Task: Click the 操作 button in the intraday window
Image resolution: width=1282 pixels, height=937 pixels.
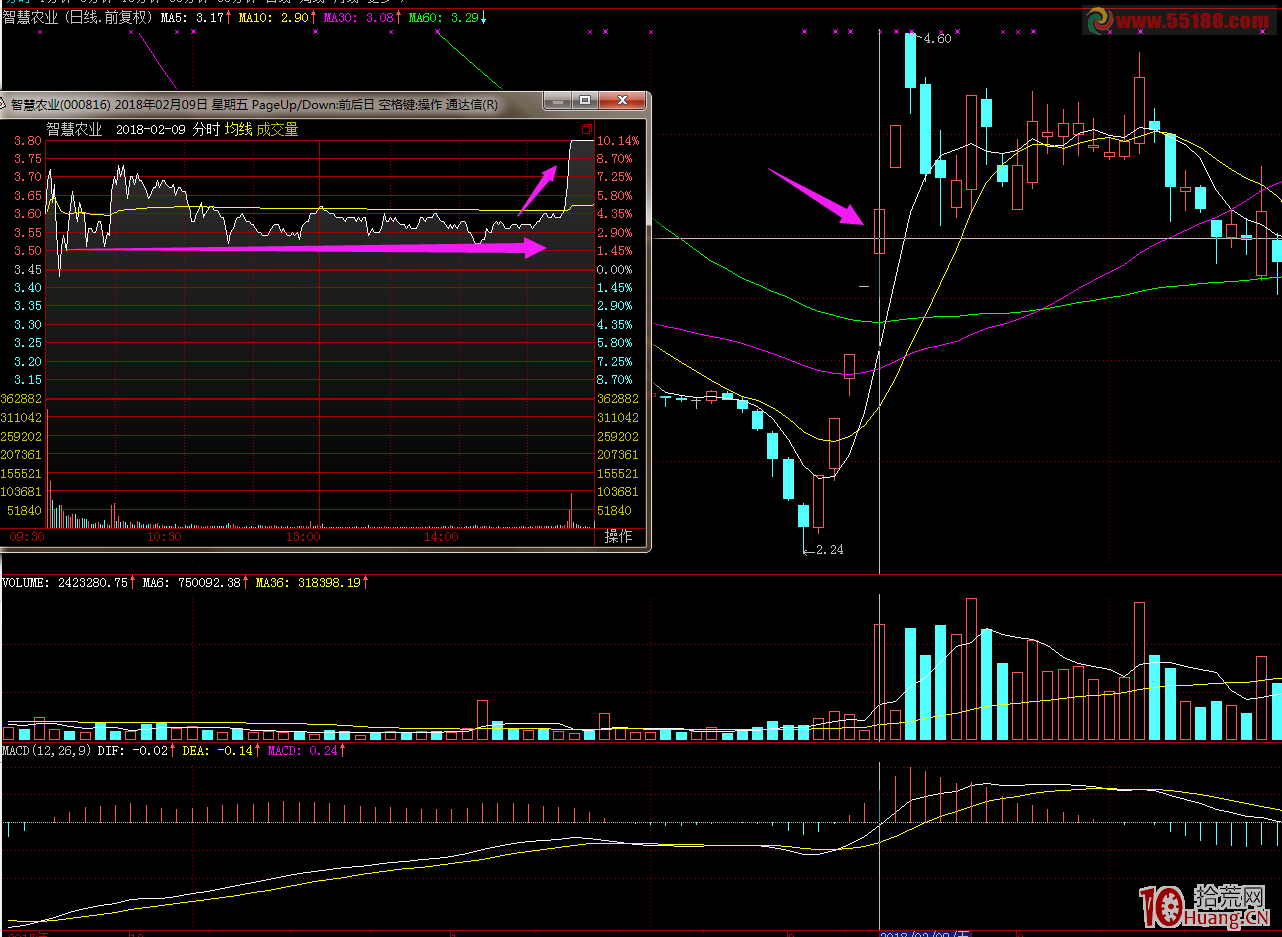Action: pyautogui.click(x=618, y=537)
